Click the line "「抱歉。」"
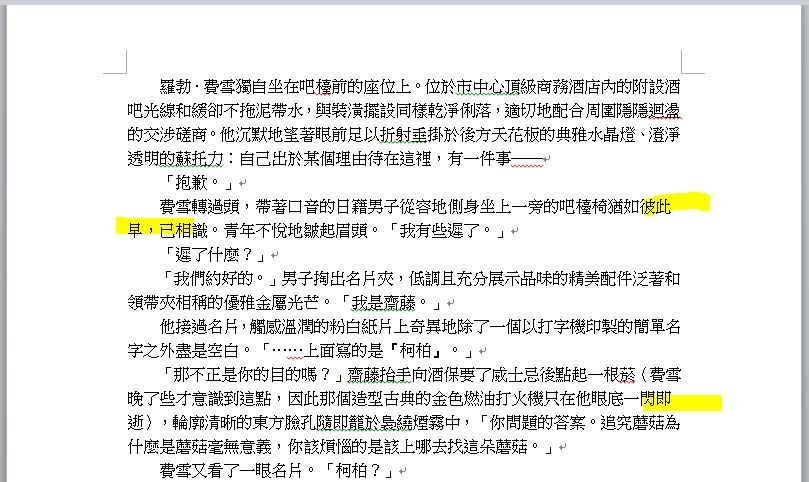 199,182
